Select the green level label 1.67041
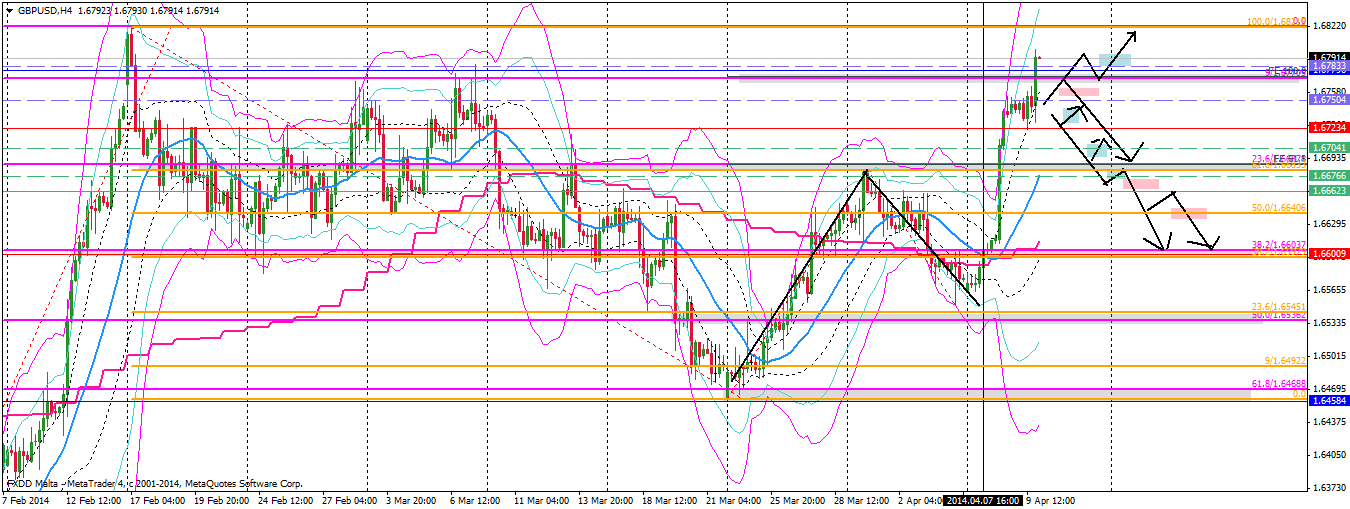Image resolution: width=1350 pixels, height=509 pixels. point(1329,147)
